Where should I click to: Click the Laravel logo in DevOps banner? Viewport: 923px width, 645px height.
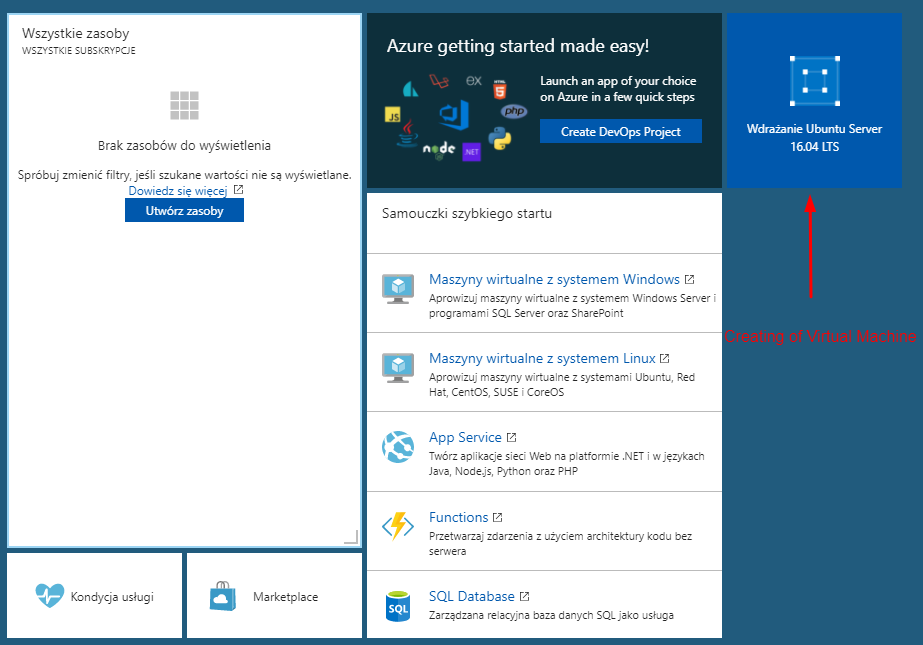[439, 81]
